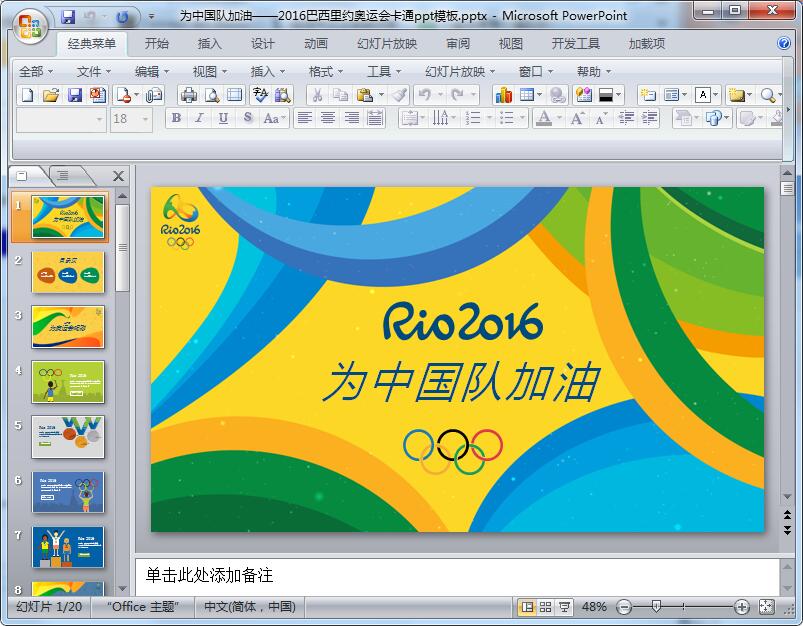
Task: Click the 48% zoom level
Action: pyautogui.click(x=594, y=607)
